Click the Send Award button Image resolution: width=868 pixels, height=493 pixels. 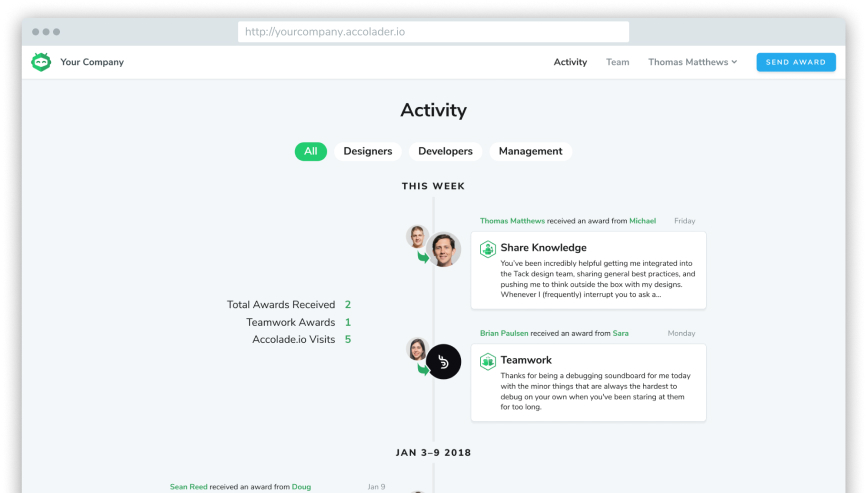796,62
